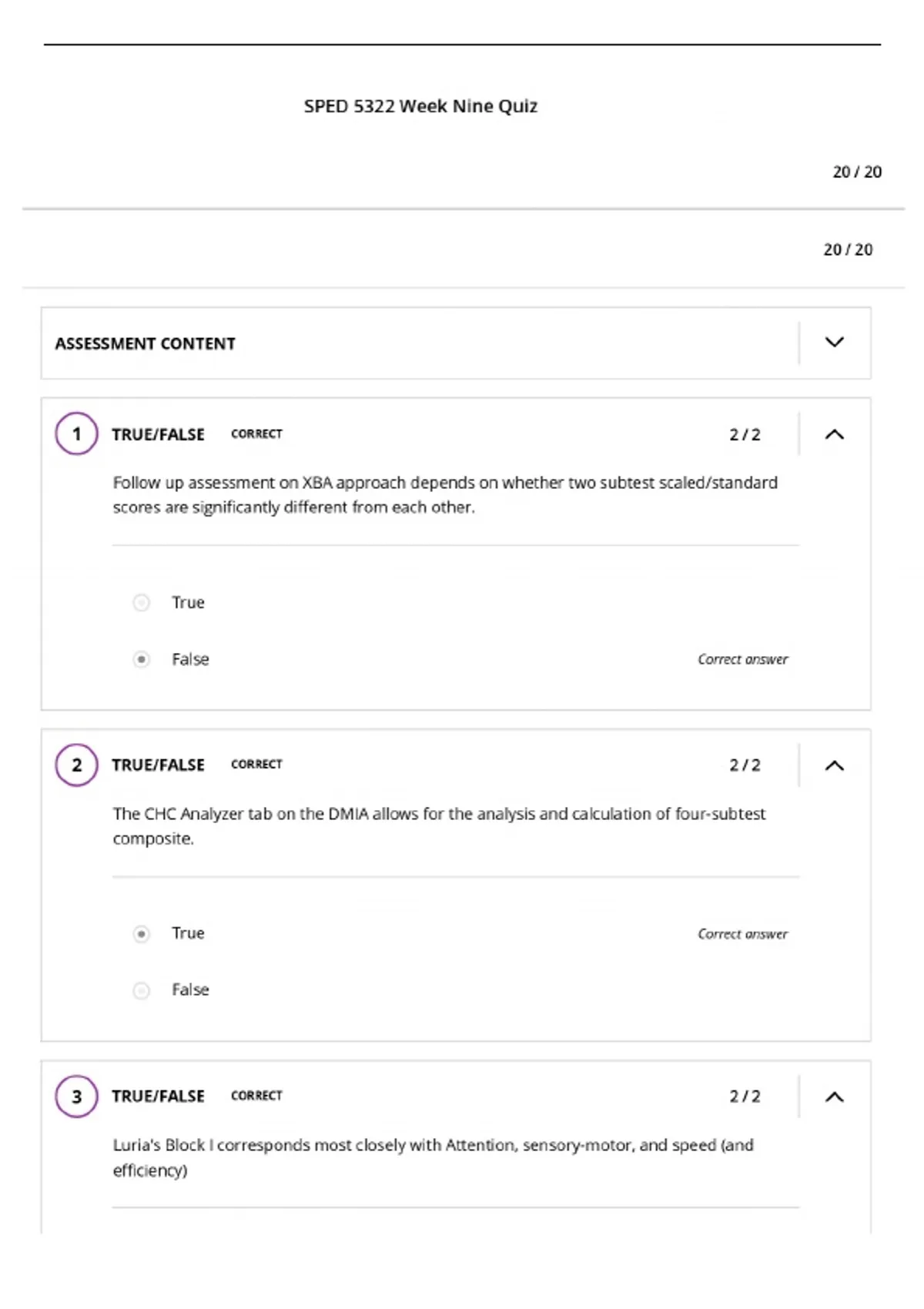Image resolution: width=924 pixels, height=1309 pixels.
Task: Click the question 2 number circle
Action: coord(76,765)
